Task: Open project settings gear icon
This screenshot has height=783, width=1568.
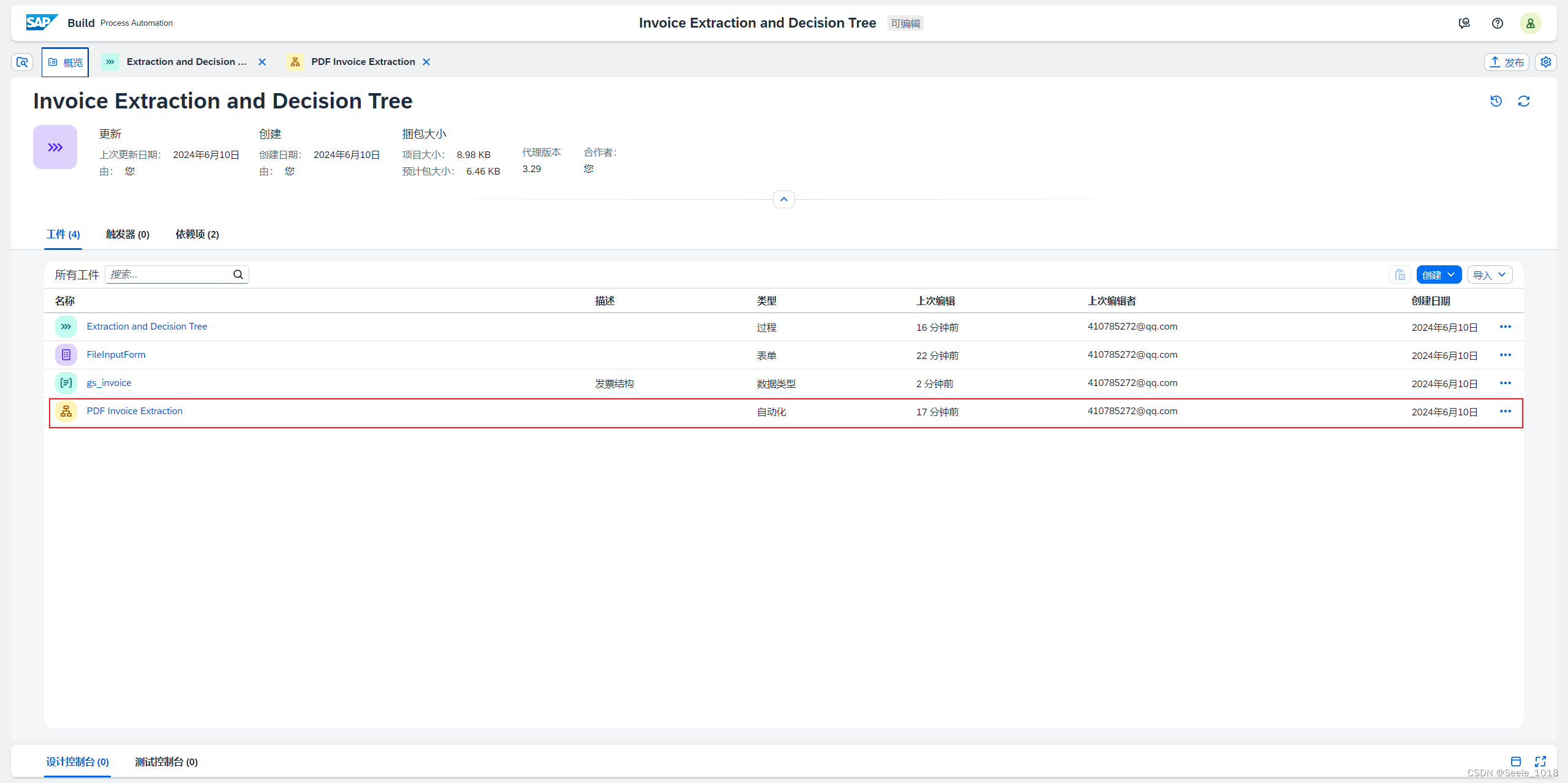Action: (1546, 62)
